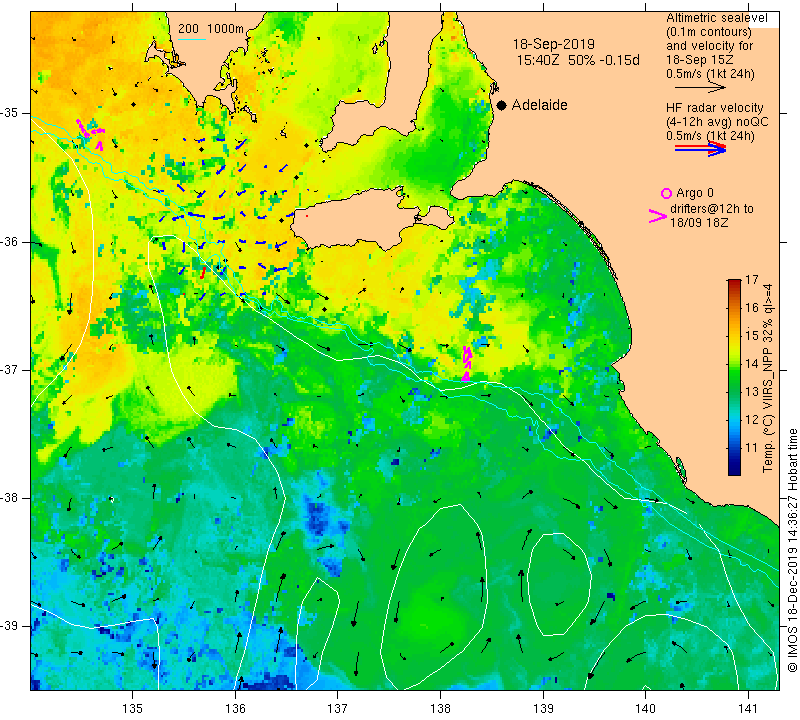The width and height of the screenshot is (800, 720).
Task: Click '0.5m/s (1kt 24h)' under '18-Sep 15Z'
Action: pyautogui.click(x=710, y=74)
